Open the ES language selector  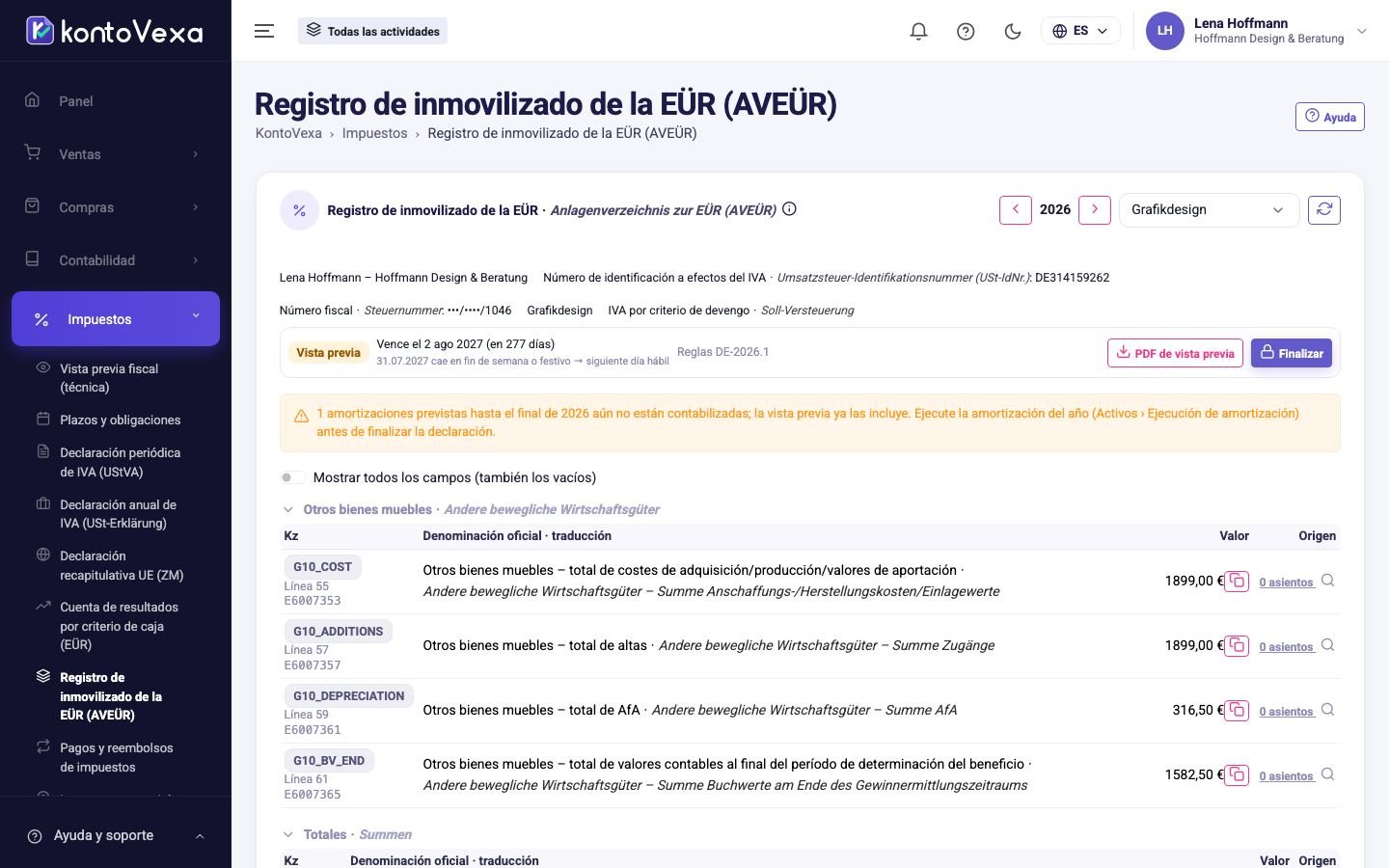[x=1080, y=31]
